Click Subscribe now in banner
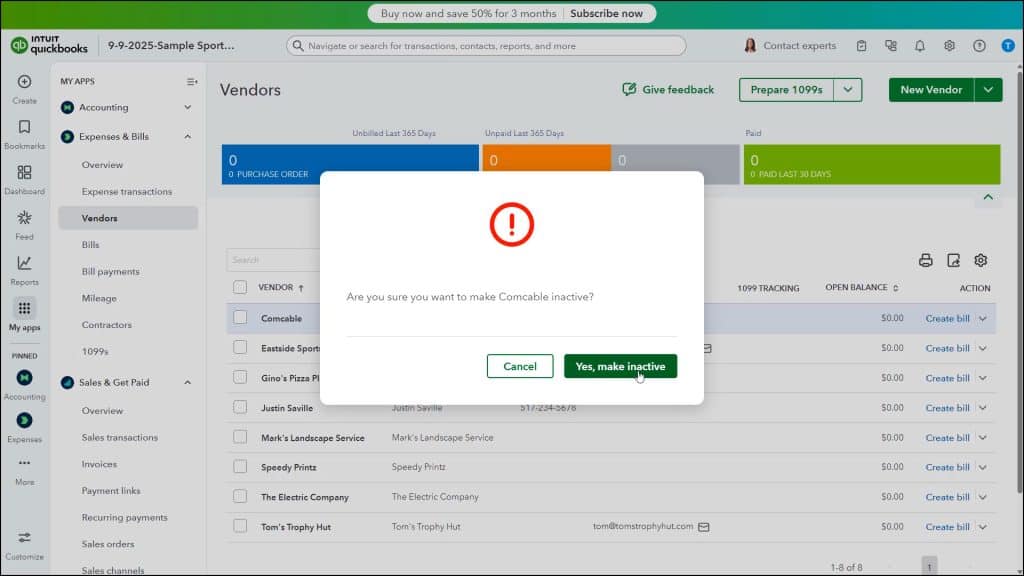This screenshot has height=576, width=1024. click(606, 14)
